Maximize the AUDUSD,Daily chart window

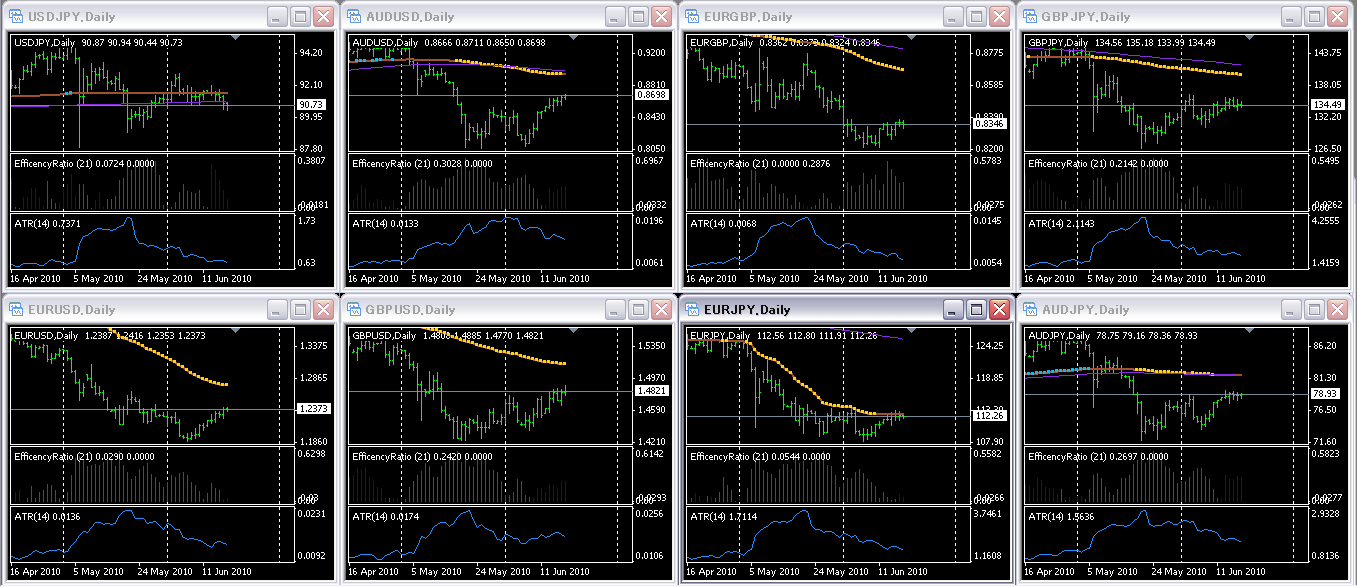[x=639, y=17]
